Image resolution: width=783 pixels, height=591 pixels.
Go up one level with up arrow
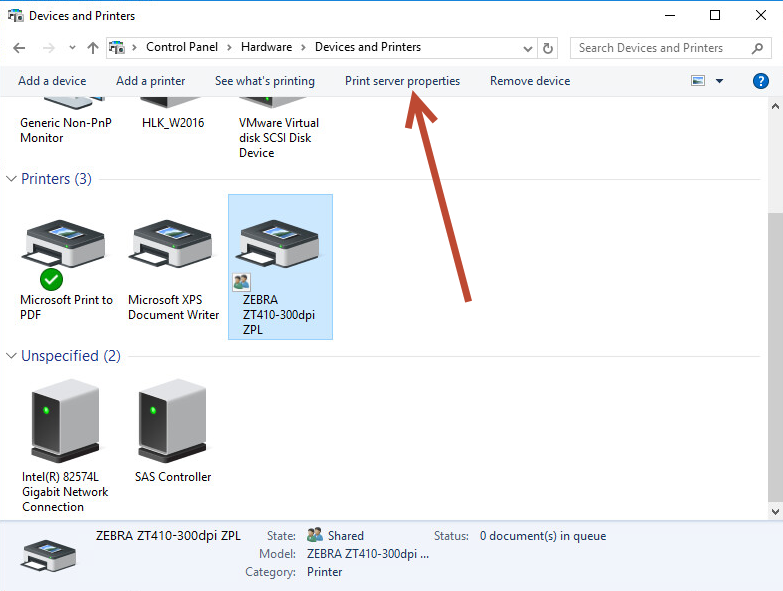(x=93, y=48)
